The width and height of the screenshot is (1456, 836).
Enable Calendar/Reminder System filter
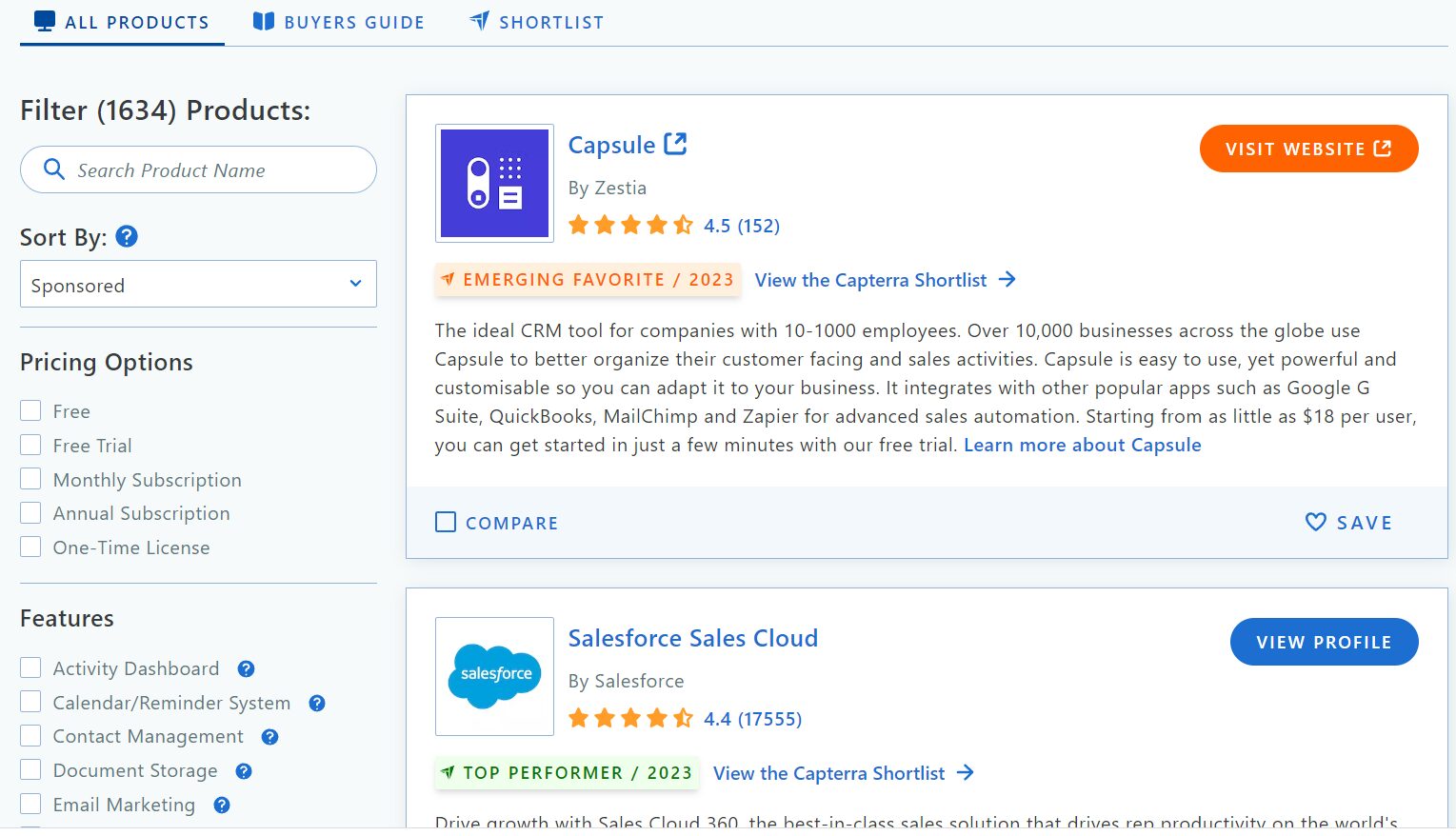tap(30, 702)
